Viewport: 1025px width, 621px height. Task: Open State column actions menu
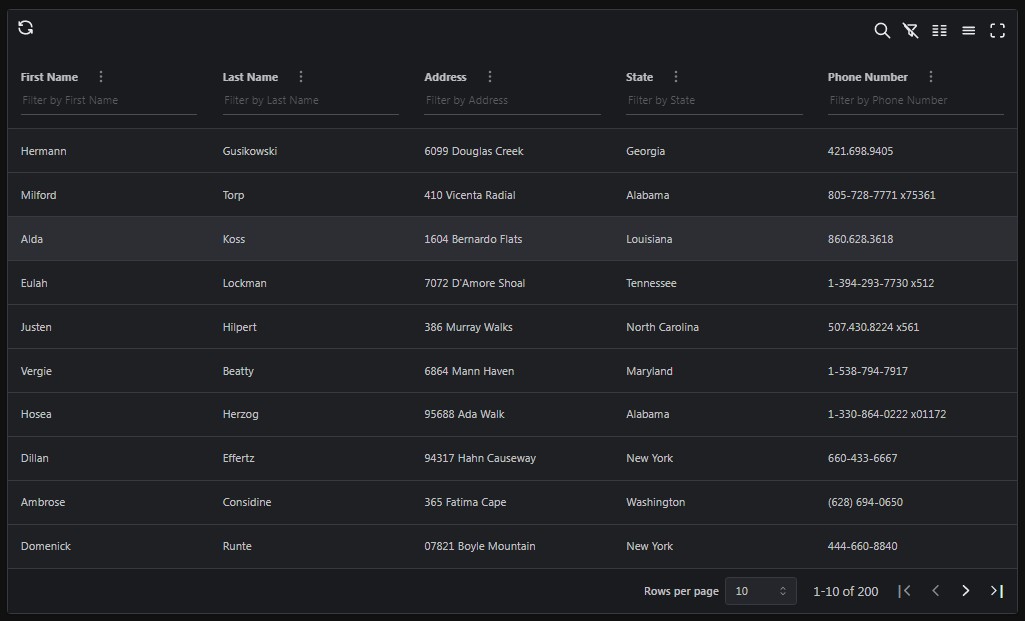pyautogui.click(x=676, y=77)
